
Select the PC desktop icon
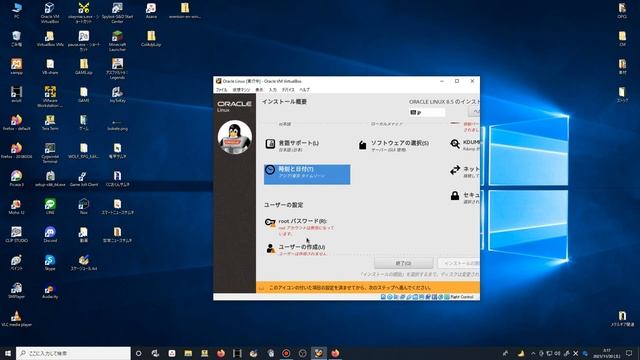pyautogui.click(x=16, y=11)
